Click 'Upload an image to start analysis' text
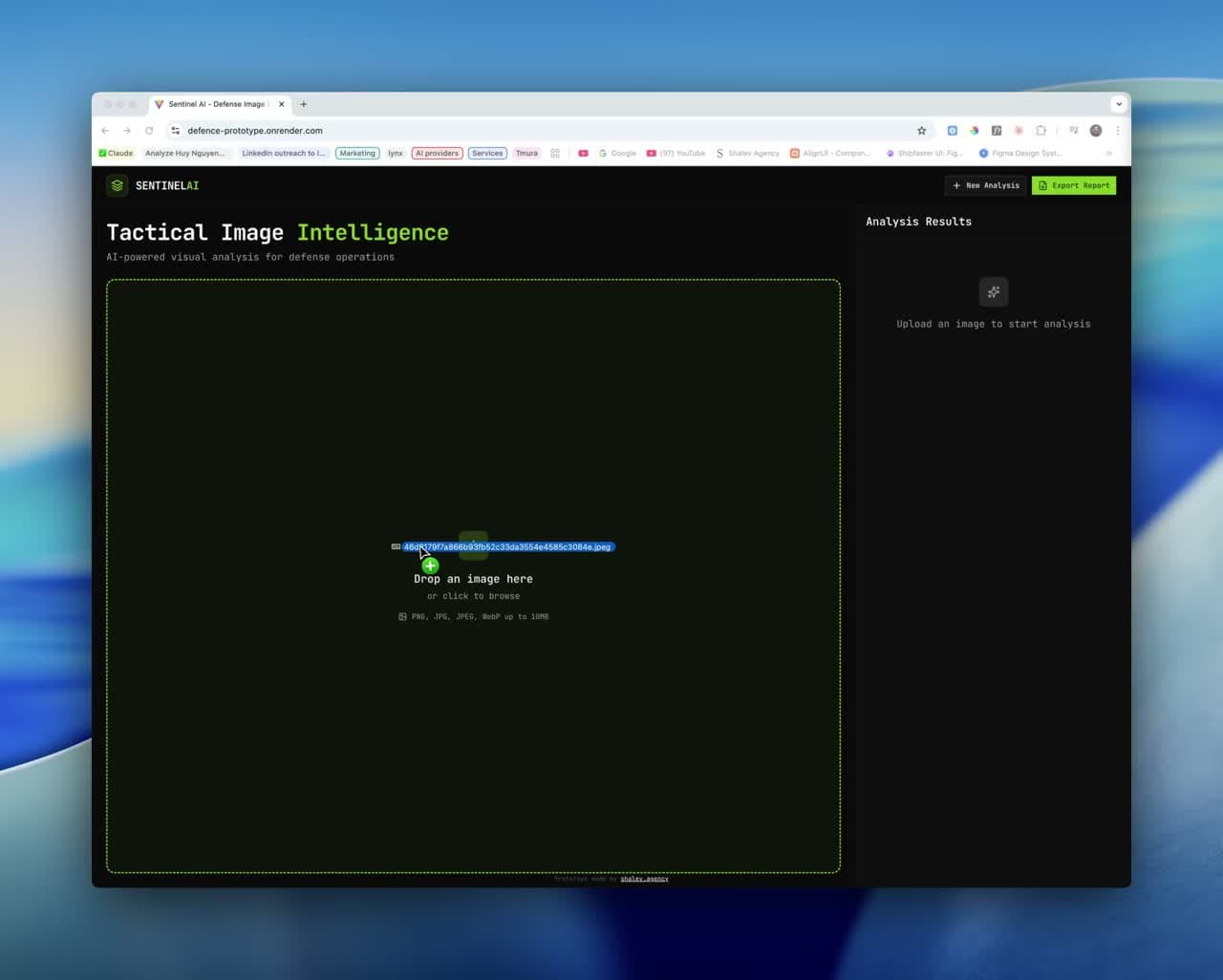Screen dimensions: 1223x980 994,324
